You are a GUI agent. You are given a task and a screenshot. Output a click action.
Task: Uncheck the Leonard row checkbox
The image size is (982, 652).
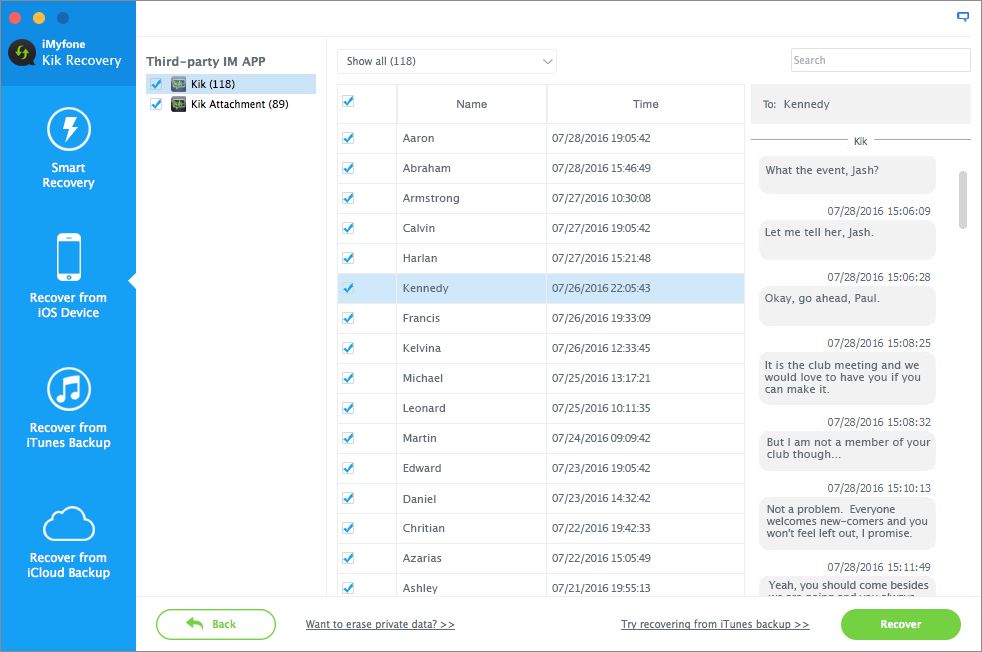point(348,408)
